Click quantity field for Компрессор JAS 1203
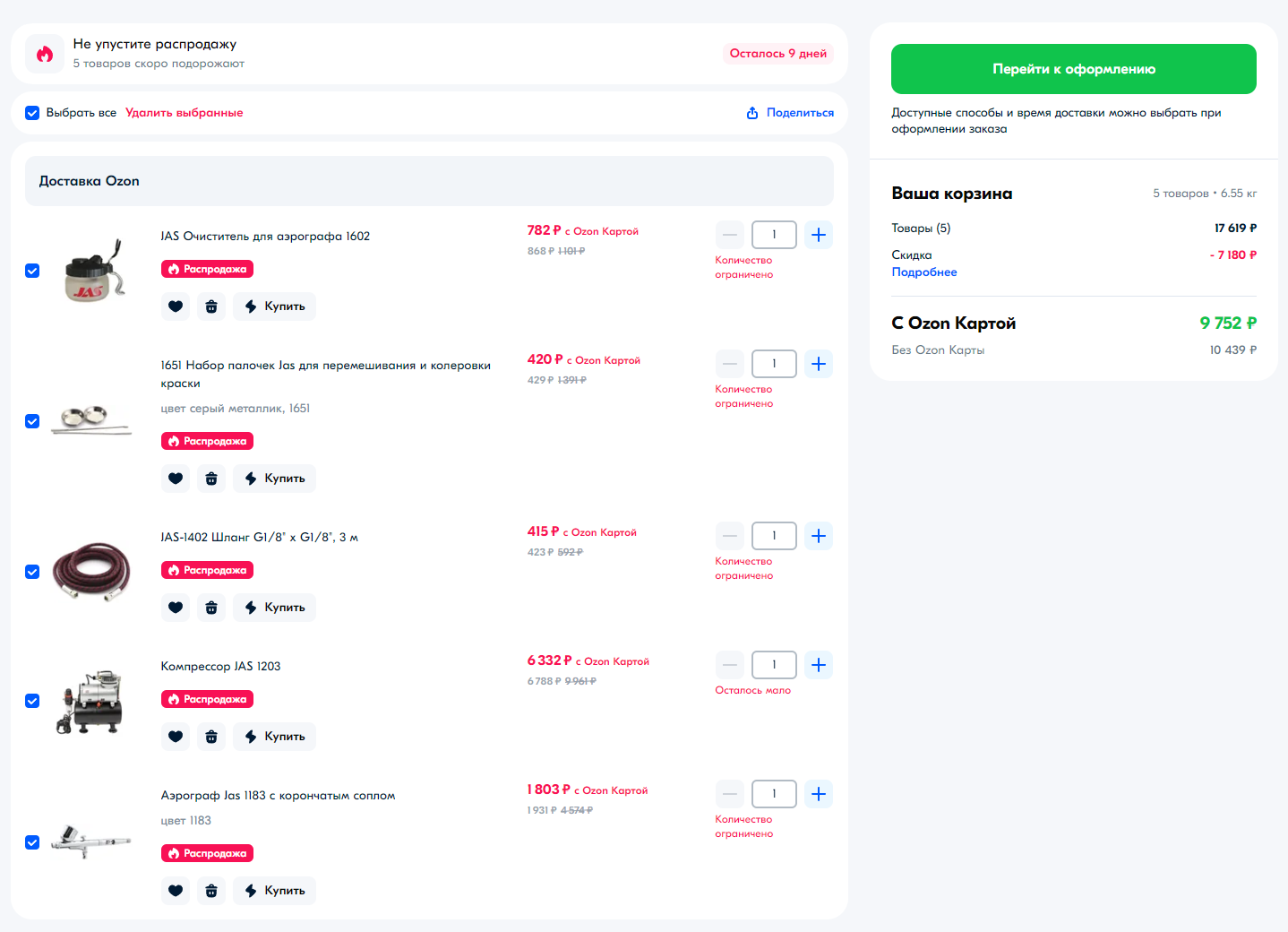The height and width of the screenshot is (932, 1288). (774, 665)
